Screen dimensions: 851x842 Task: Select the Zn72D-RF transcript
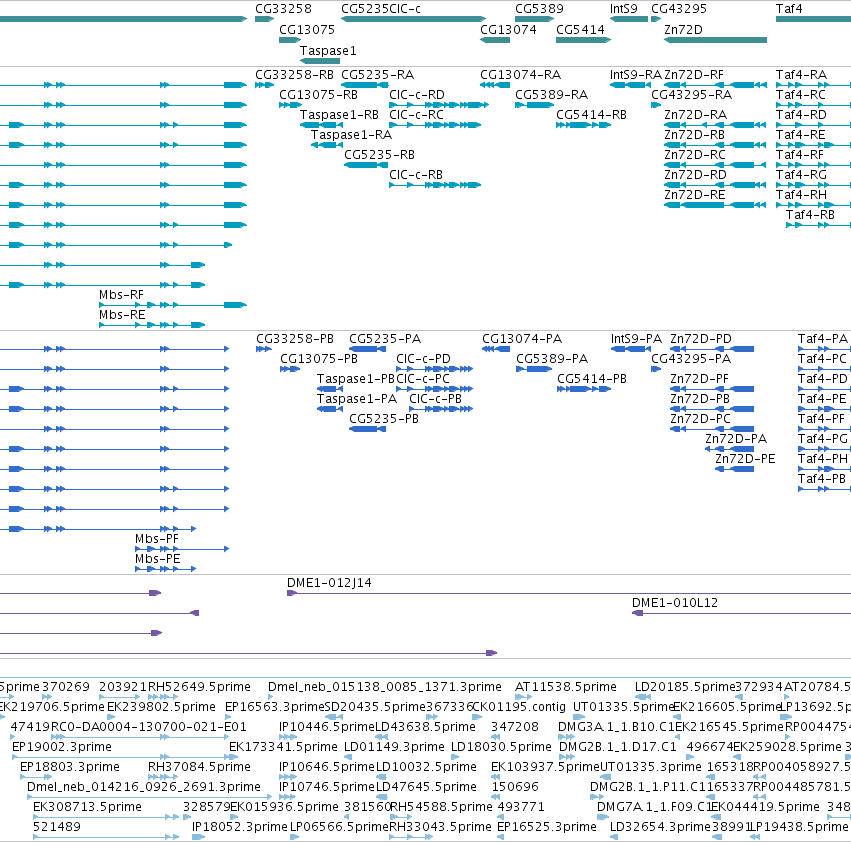715,85
